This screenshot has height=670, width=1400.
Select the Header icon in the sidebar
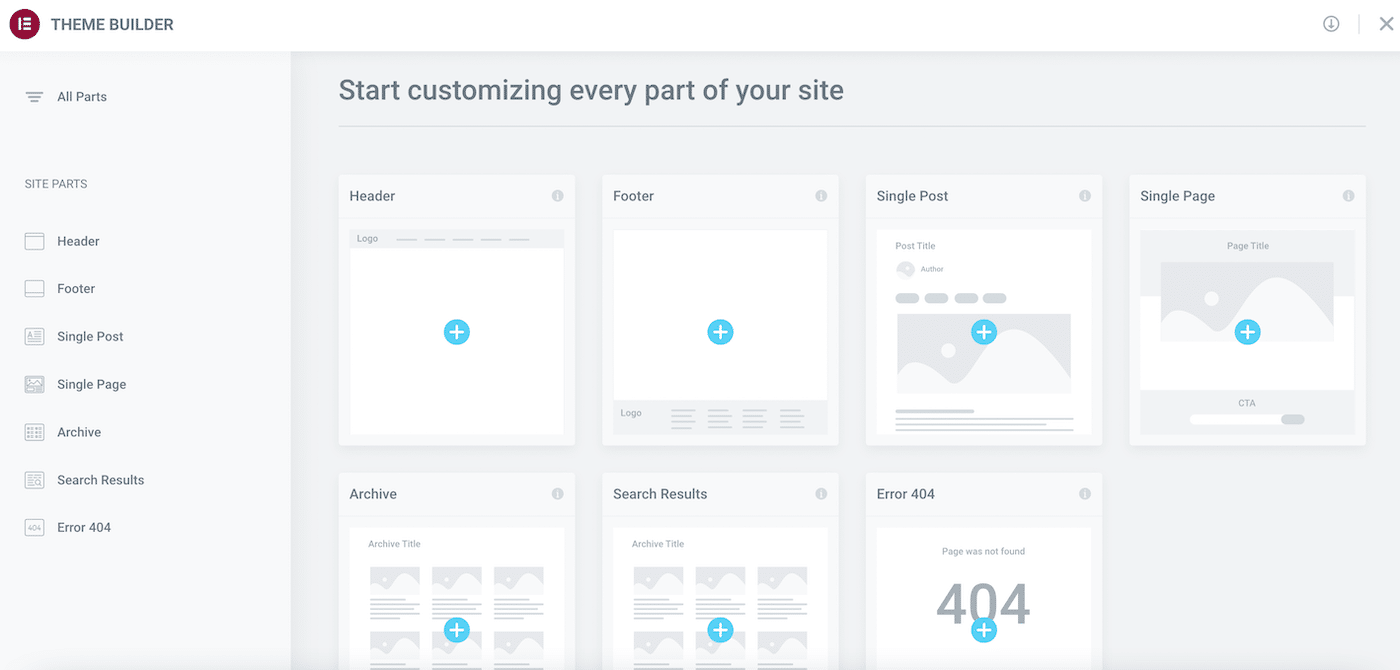coord(34,241)
